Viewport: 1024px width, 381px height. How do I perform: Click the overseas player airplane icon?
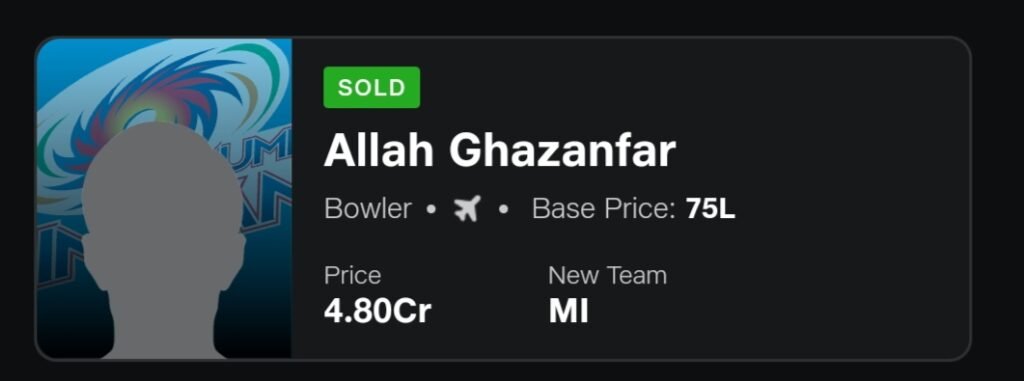(468, 209)
